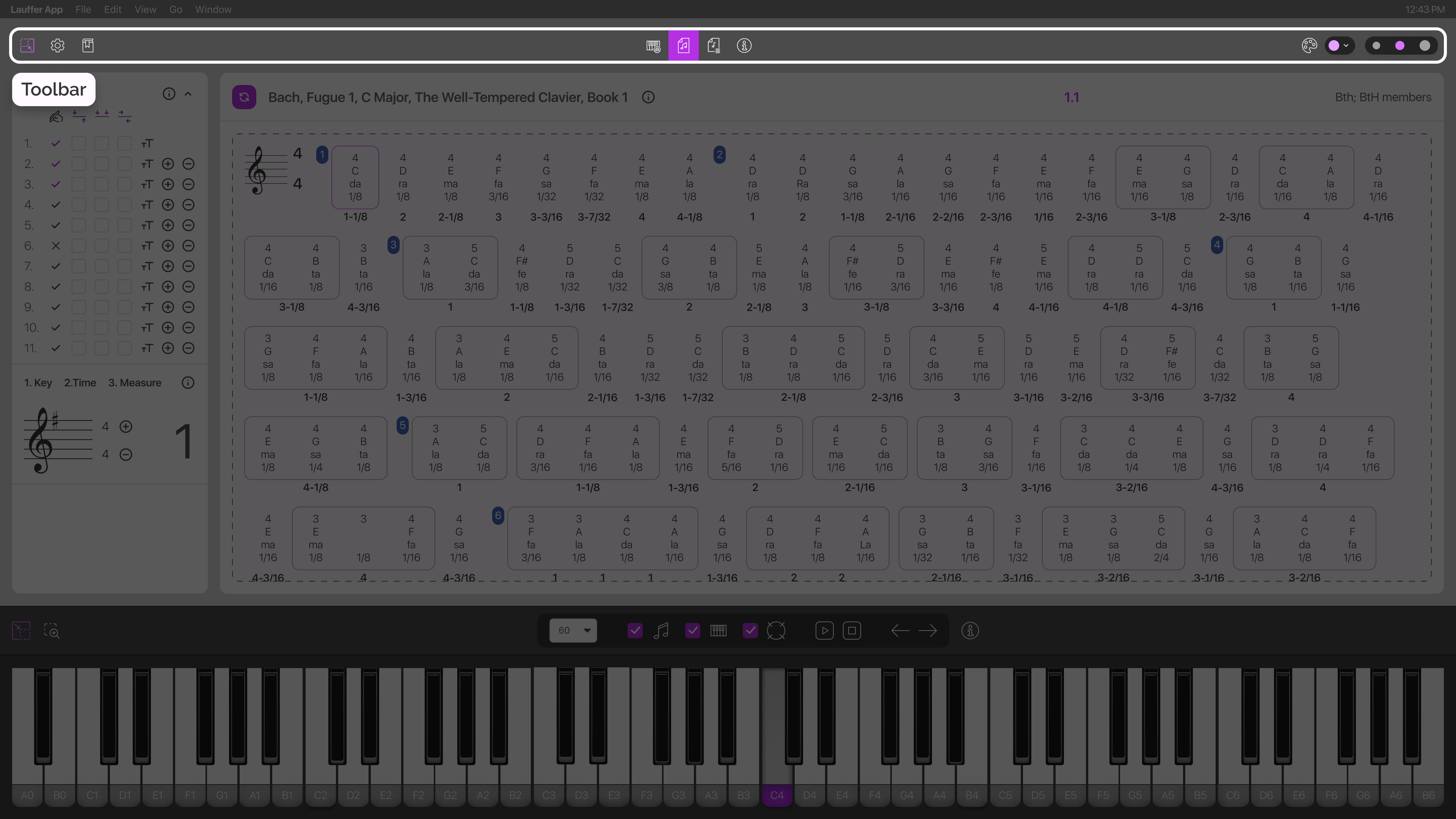Viewport: 1456px width, 819px height.
Task: Select the large gray dot option
Action: coord(1425,46)
